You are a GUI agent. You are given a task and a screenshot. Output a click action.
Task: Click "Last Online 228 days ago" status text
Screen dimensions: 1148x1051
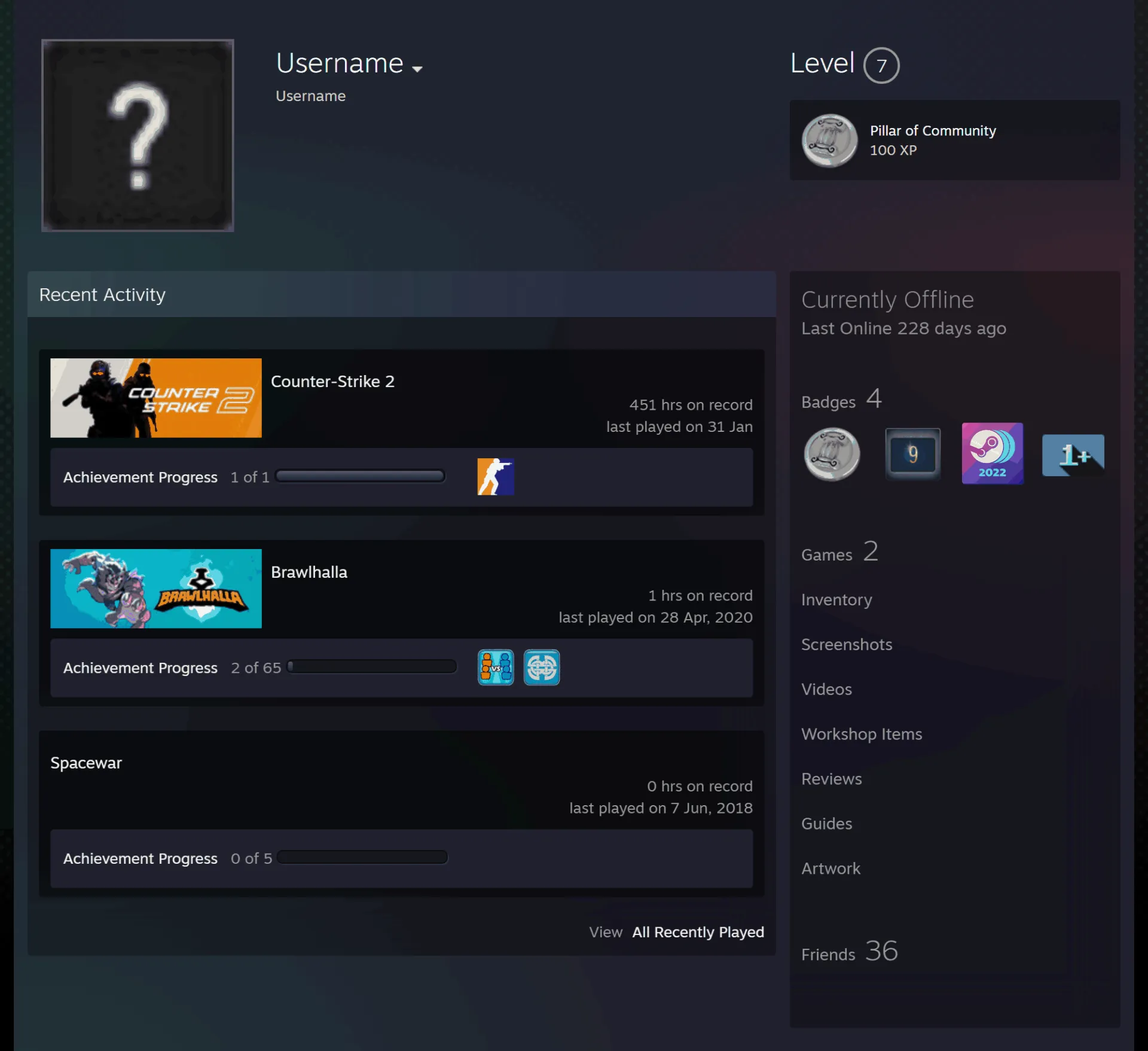pos(903,328)
